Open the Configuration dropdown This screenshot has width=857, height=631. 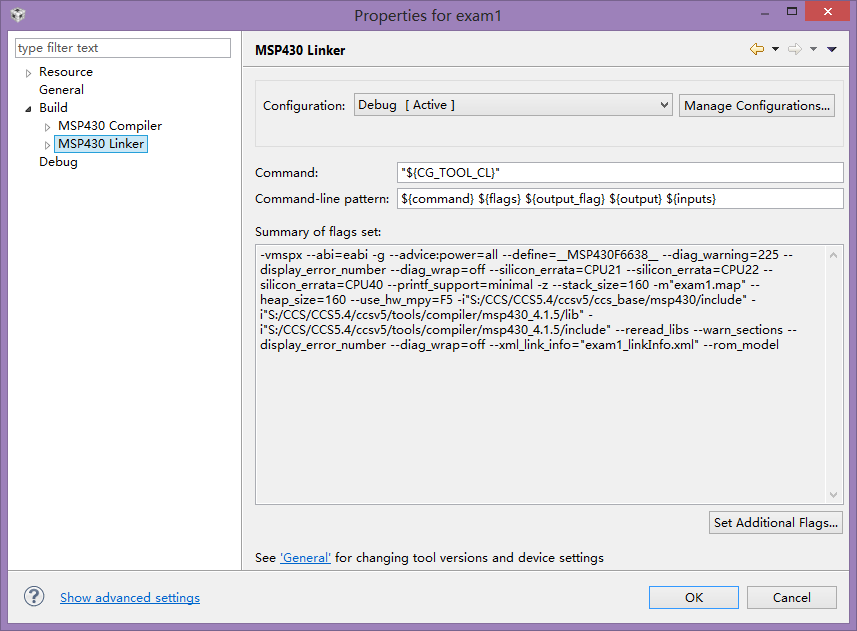click(x=513, y=105)
